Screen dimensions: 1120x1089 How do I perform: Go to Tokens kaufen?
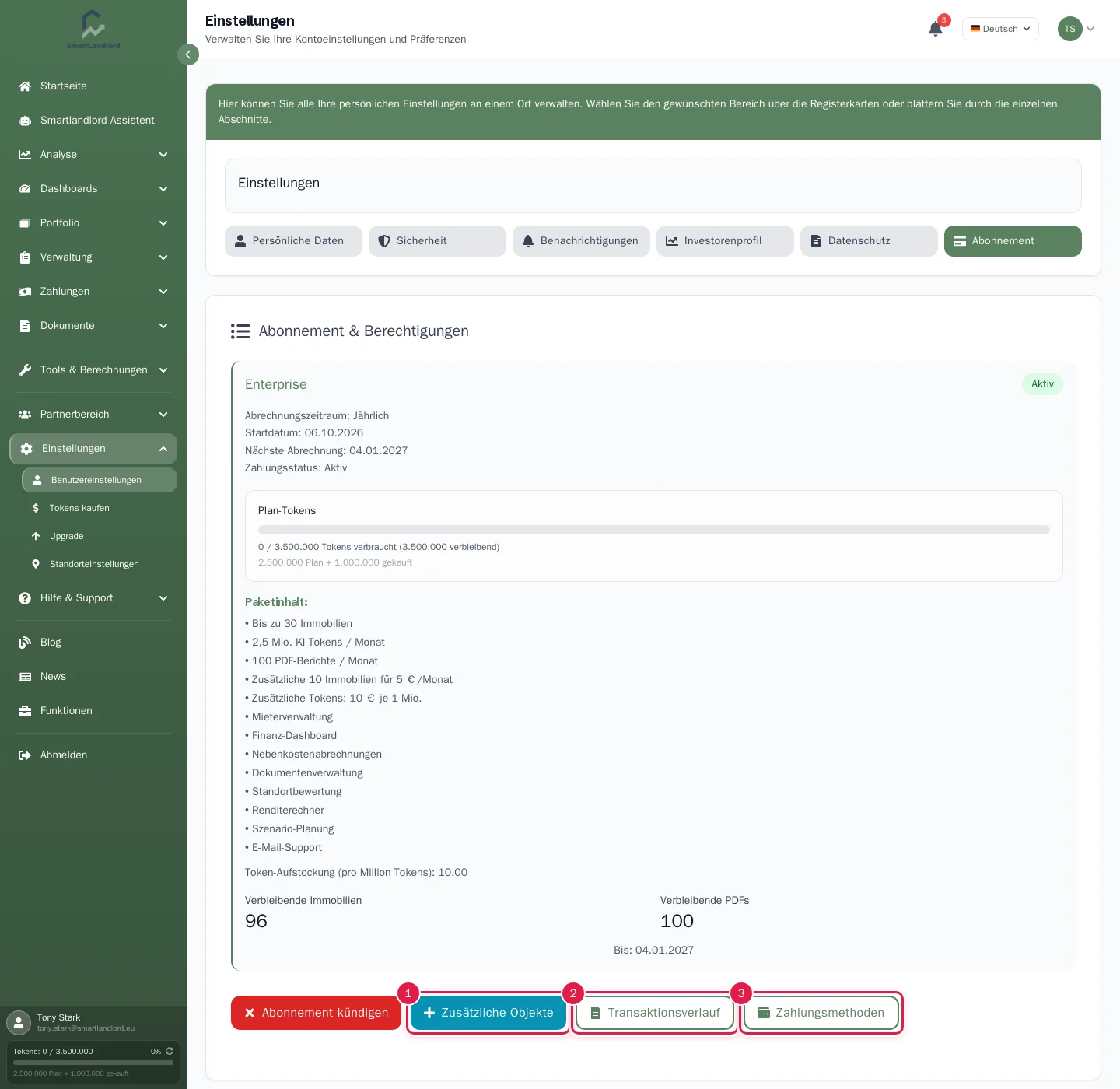click(x=100, y=508)
